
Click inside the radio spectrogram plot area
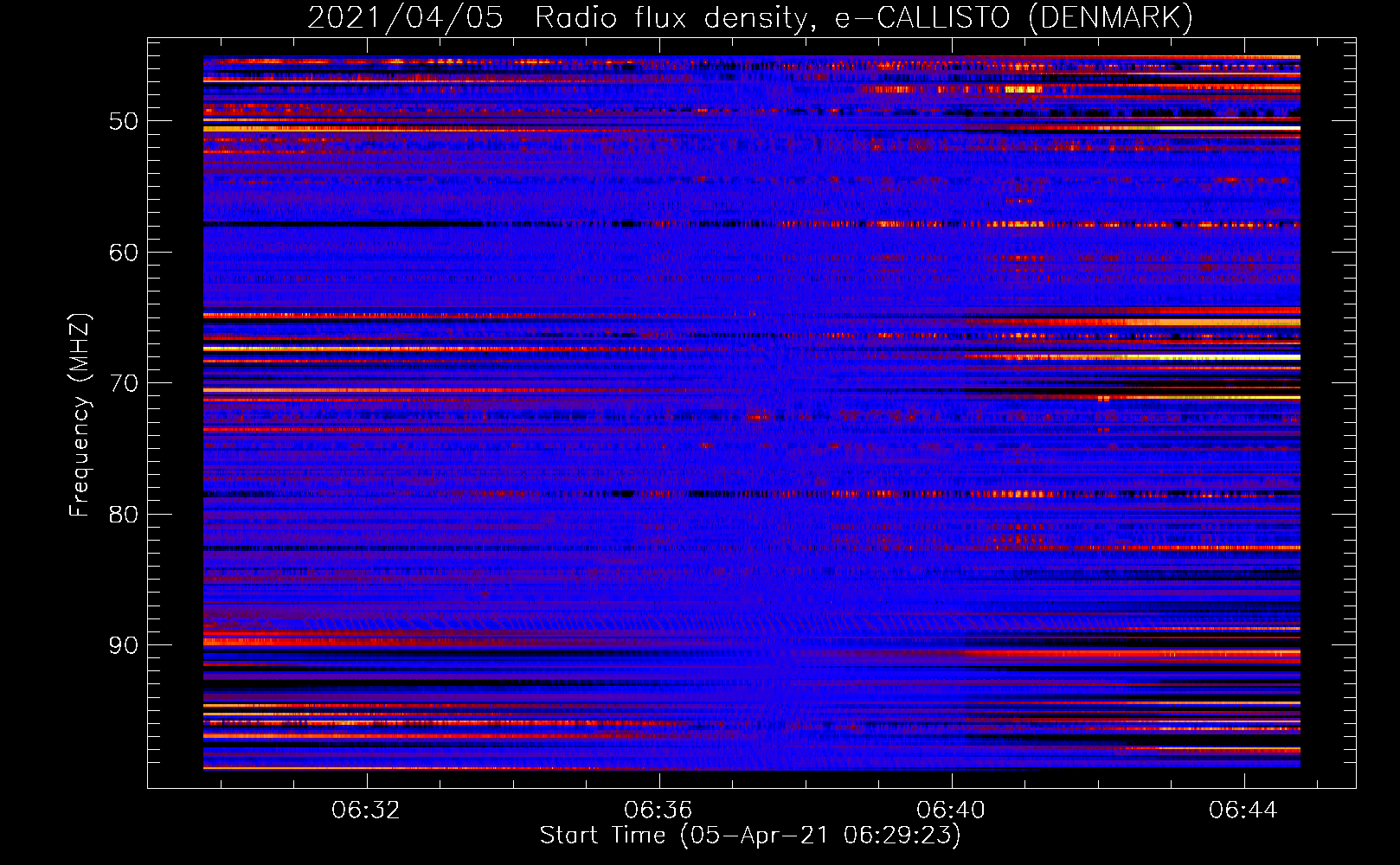click(752, 413)
